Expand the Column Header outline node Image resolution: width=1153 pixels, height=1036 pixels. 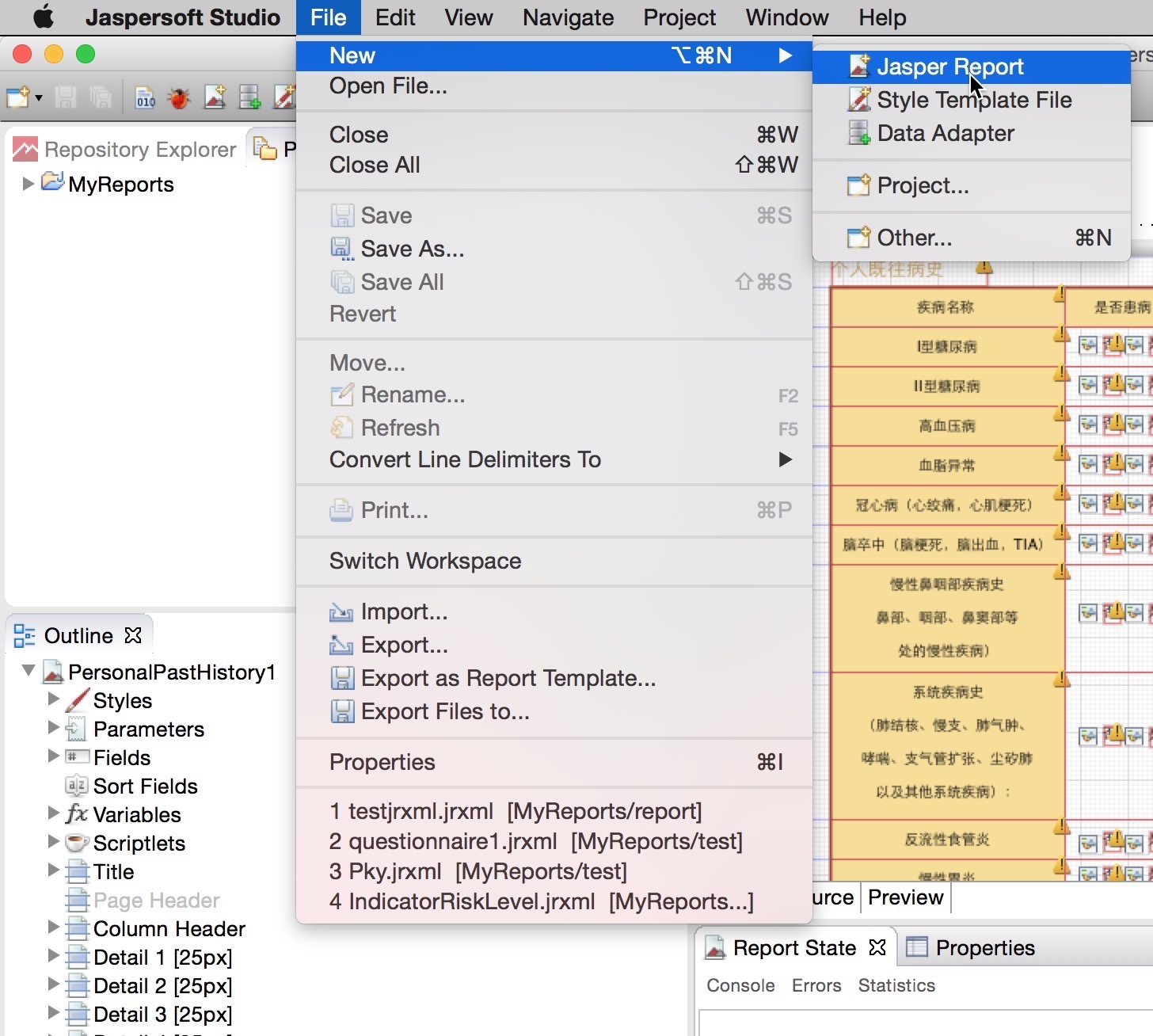(54, 927)
